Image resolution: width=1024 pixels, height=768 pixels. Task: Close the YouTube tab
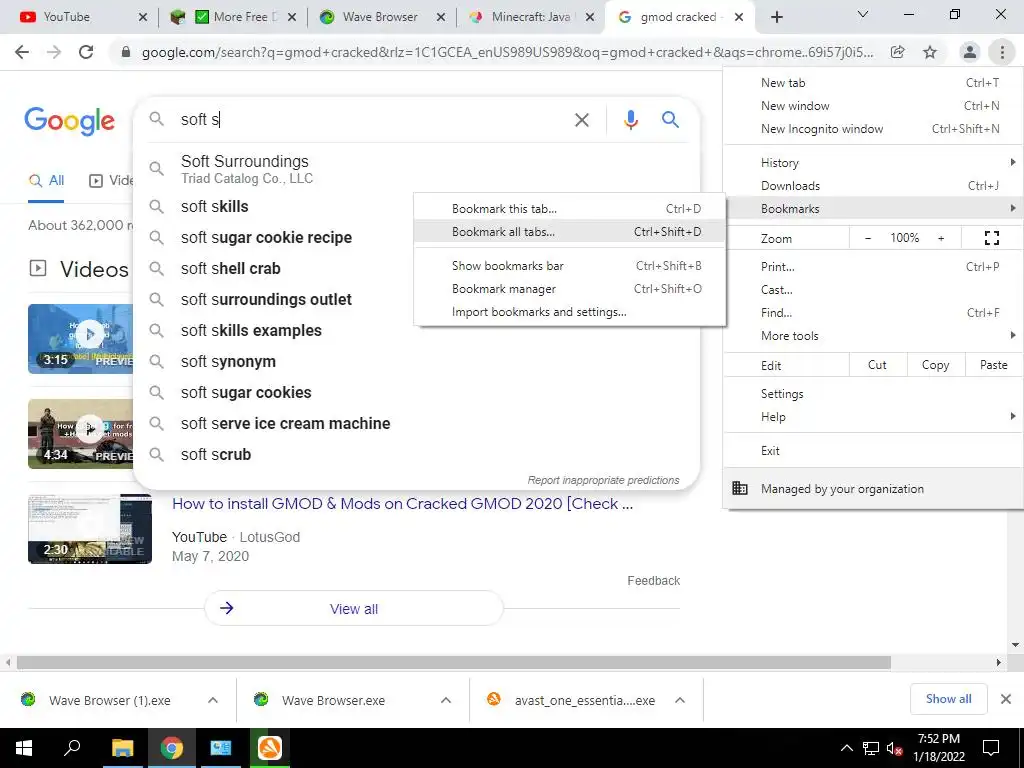click(x=143, y=17)
